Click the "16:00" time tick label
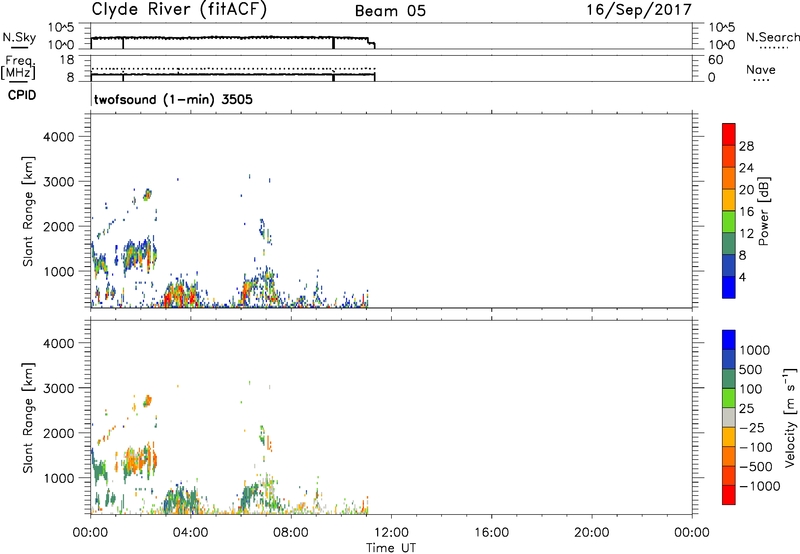 coord(491,533)
